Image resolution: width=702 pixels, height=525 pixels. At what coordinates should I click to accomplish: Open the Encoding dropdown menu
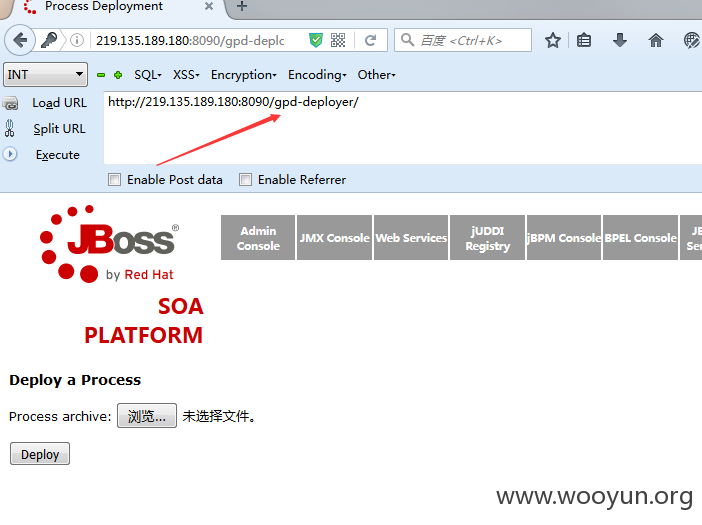point(317,75)
